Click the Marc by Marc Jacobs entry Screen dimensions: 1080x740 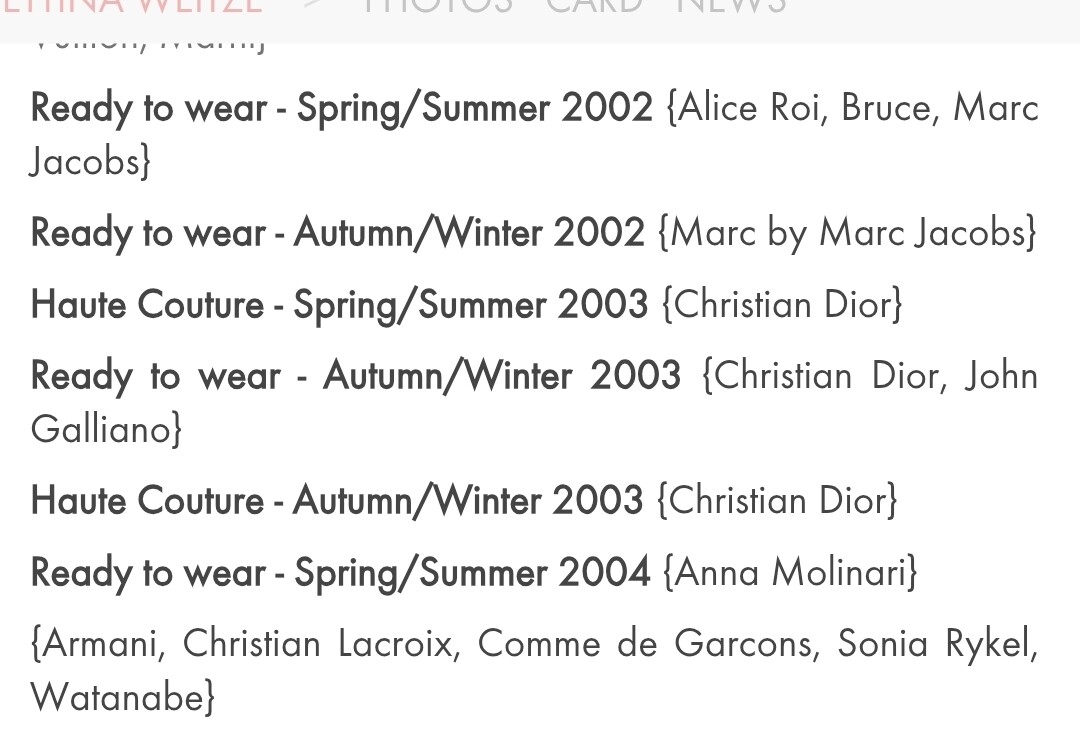[x=847, y=232]
